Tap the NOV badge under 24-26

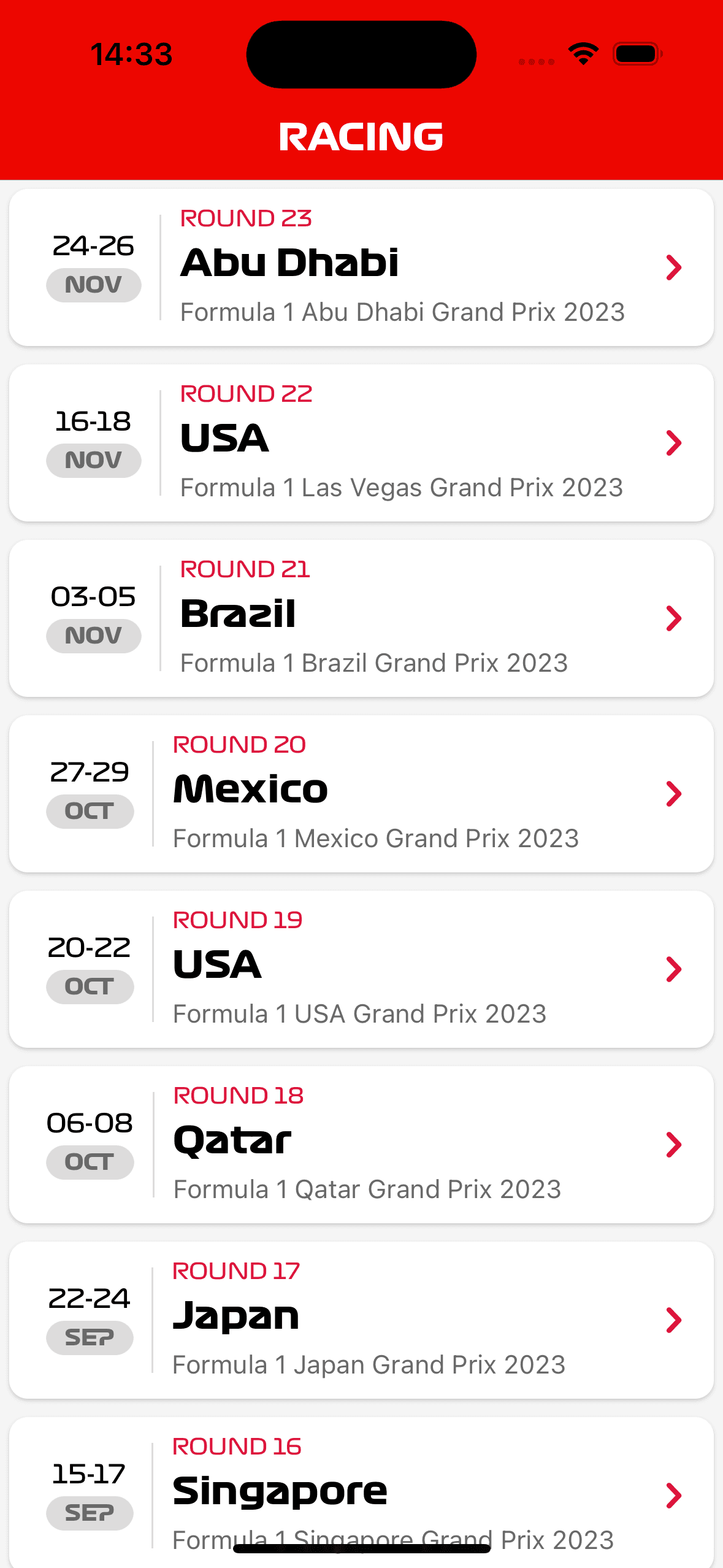point(94,285)
